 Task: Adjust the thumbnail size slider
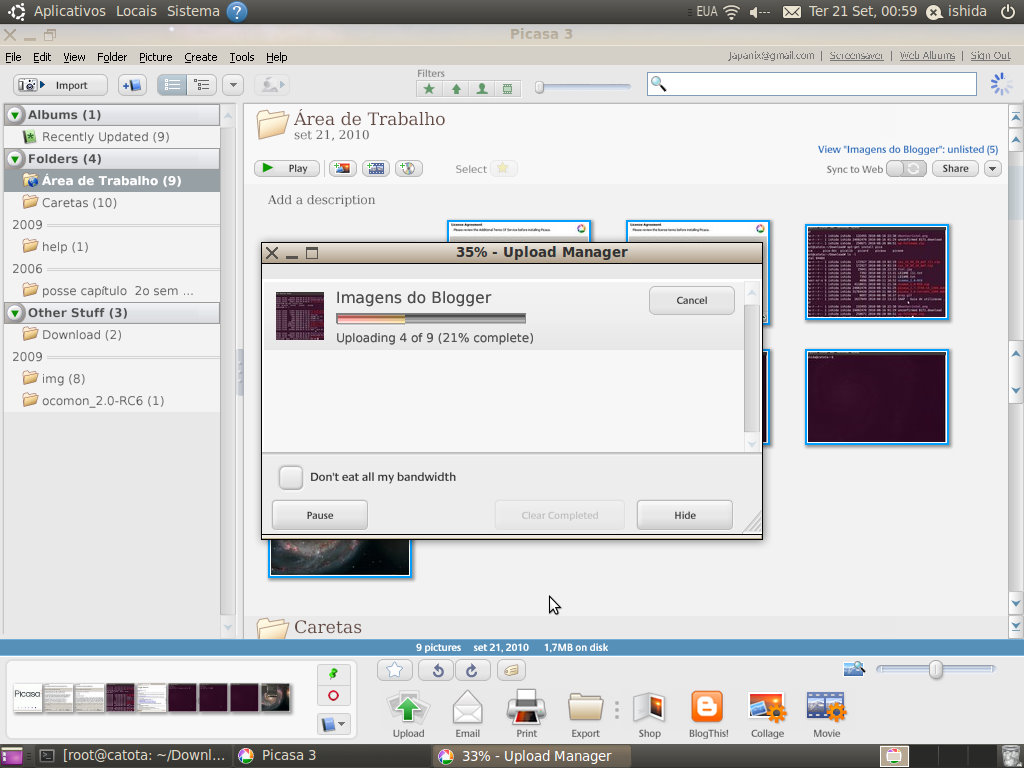click(935, 669)
